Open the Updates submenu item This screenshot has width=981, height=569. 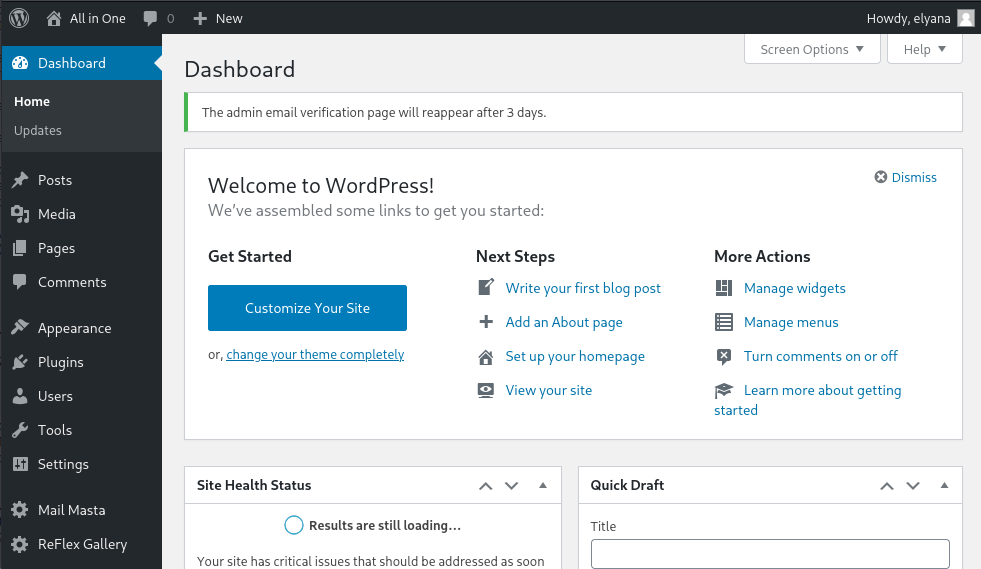click(38, 130)
